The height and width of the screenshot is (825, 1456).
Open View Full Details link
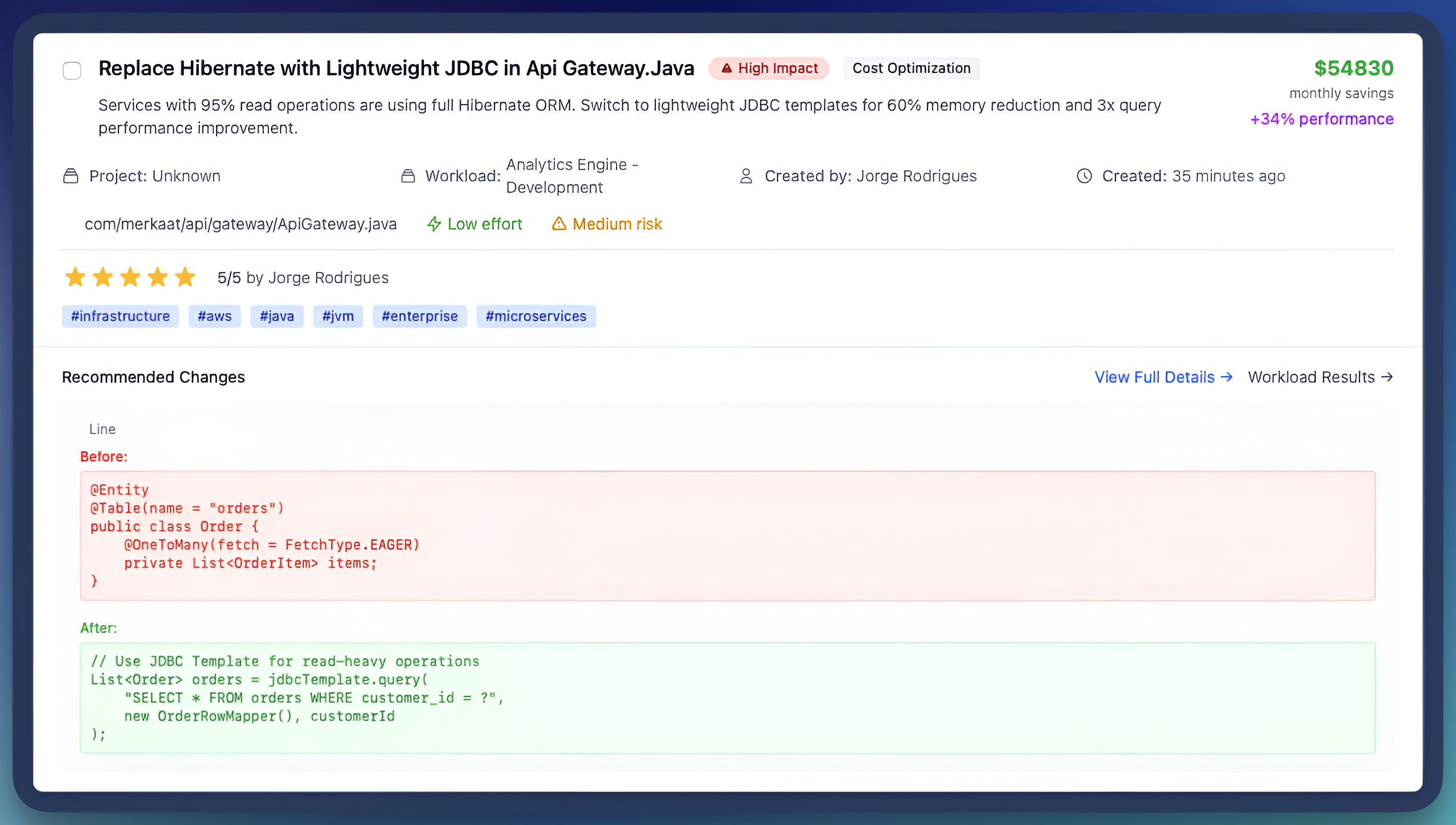pyautogui.click(x=1163, y=377)
